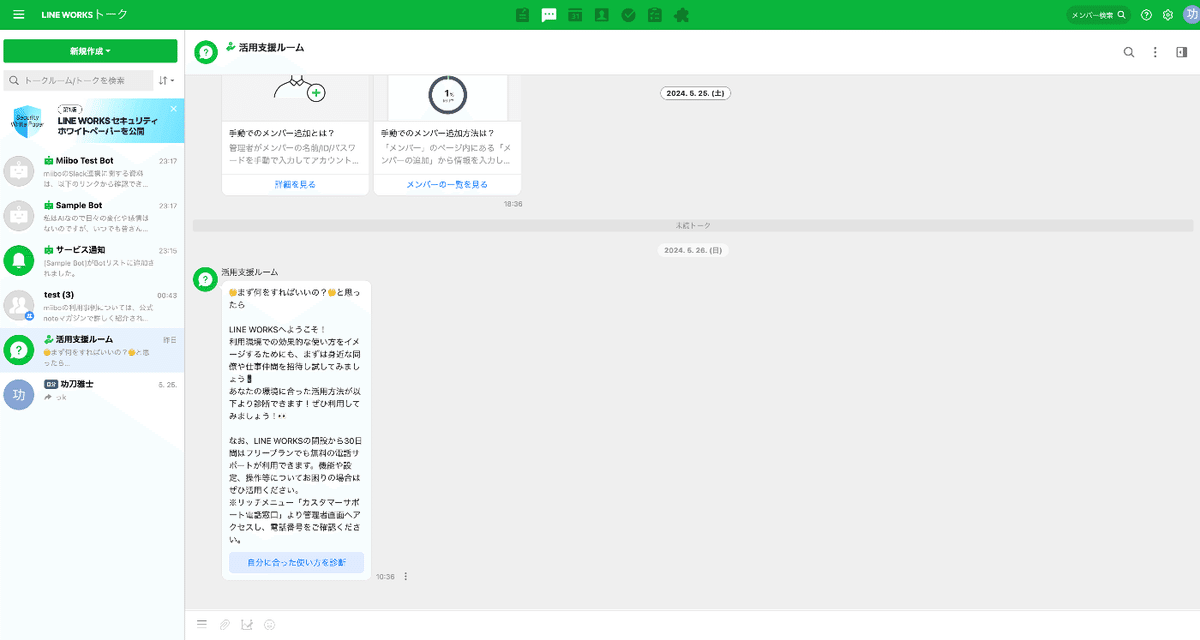
Task: Open the Address Book contacts icon
Action: (x=602, y=15)
